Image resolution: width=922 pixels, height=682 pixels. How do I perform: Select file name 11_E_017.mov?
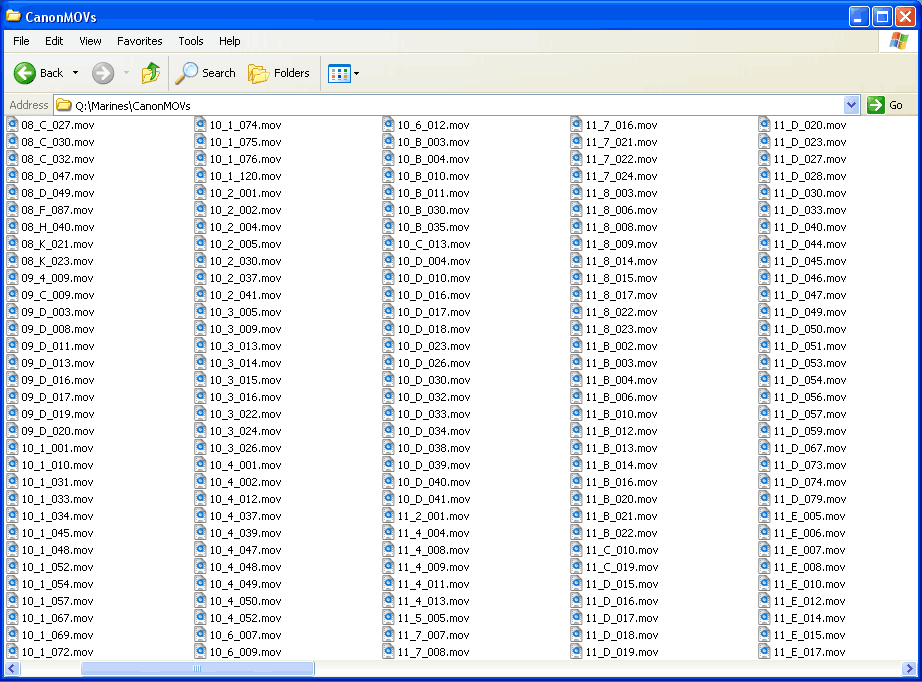click(810, 652)
